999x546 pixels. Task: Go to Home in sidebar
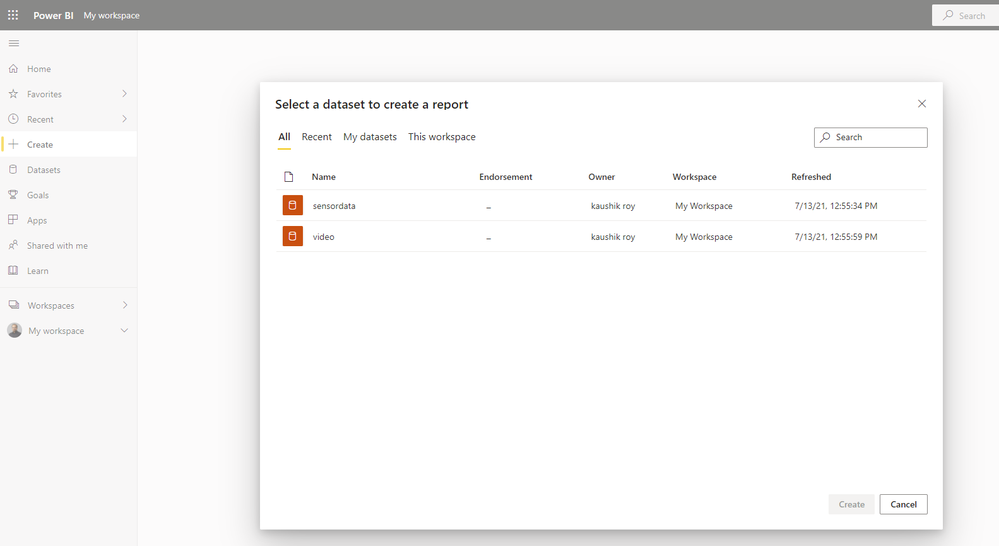(x=39, y=69)
